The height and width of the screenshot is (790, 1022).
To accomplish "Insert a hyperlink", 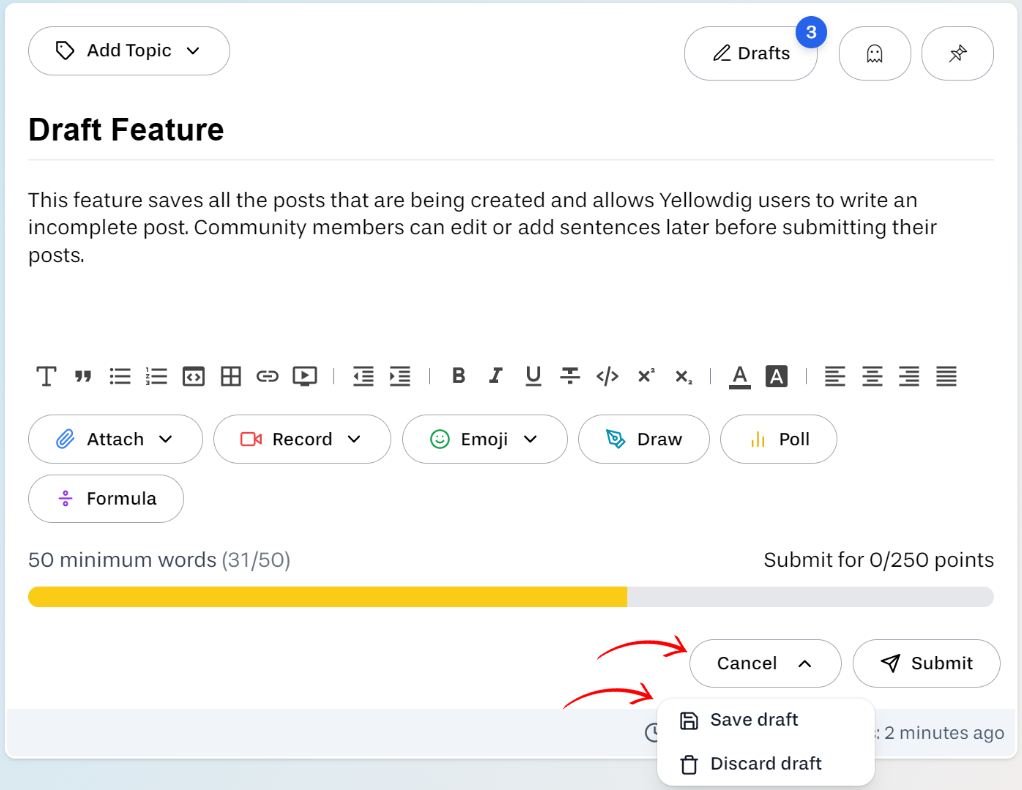I will 267,376.
